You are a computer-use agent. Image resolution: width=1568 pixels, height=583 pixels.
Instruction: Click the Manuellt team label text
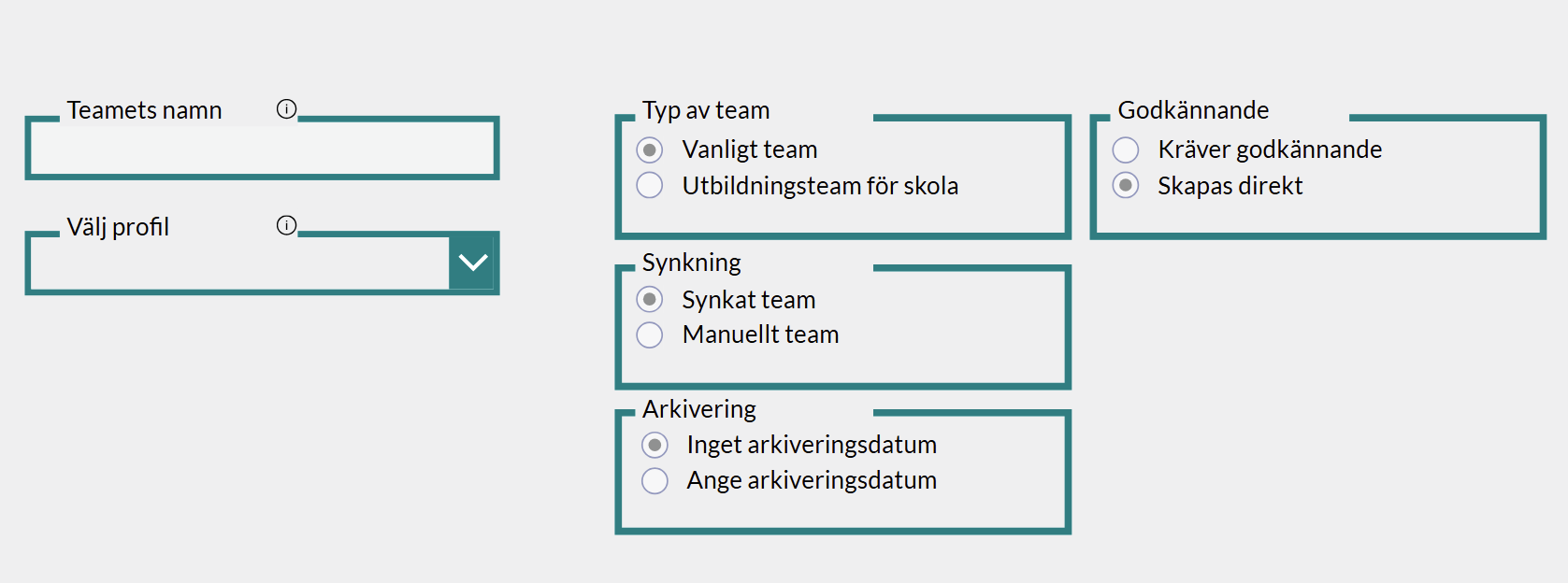760,334
